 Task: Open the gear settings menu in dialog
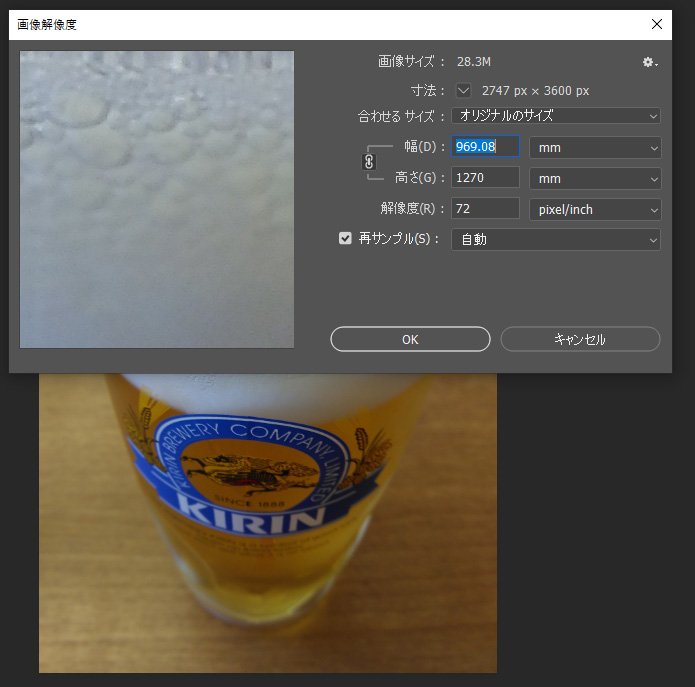[x=650, y=62]
